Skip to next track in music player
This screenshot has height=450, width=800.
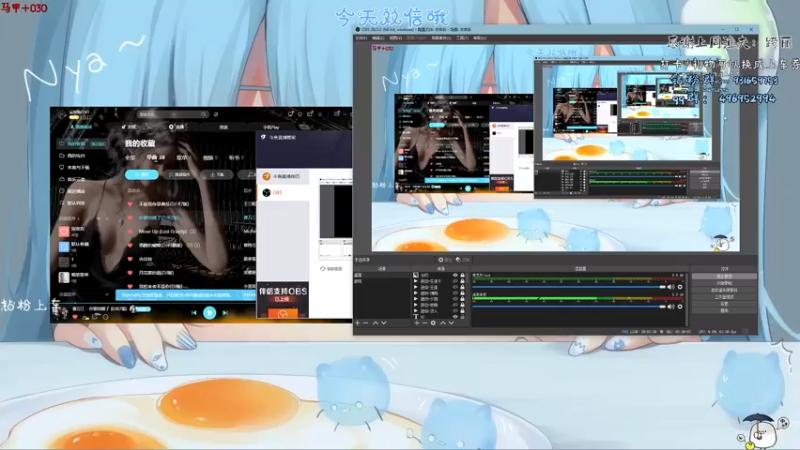click(225, 313)
